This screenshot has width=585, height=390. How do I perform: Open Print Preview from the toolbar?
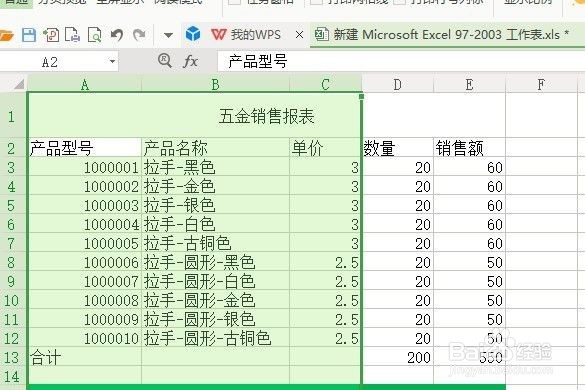[x=94, y=35]
